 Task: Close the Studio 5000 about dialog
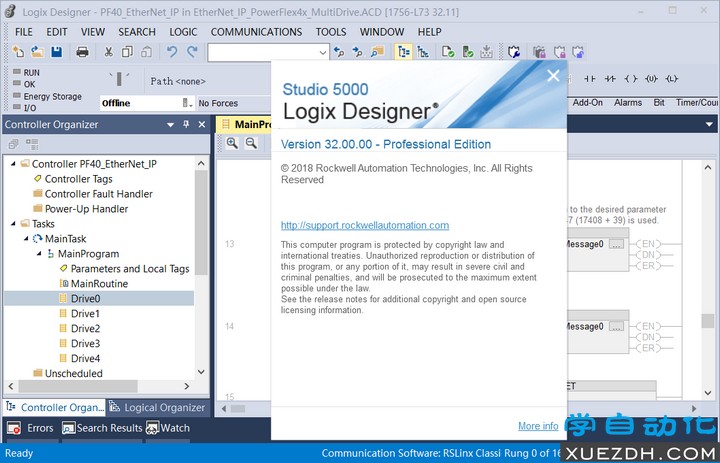pyautogui.click(x=553, y=76)
